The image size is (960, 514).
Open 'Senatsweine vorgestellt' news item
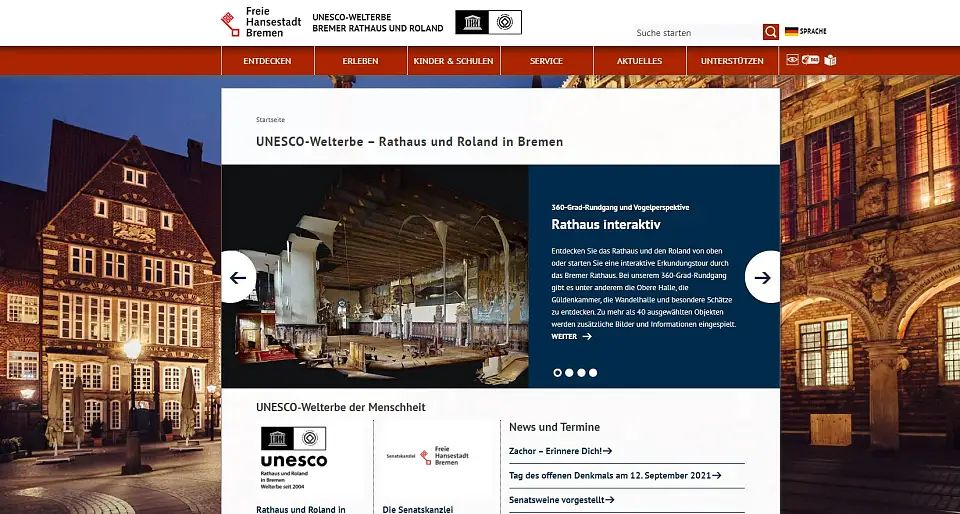coord(561,499)
